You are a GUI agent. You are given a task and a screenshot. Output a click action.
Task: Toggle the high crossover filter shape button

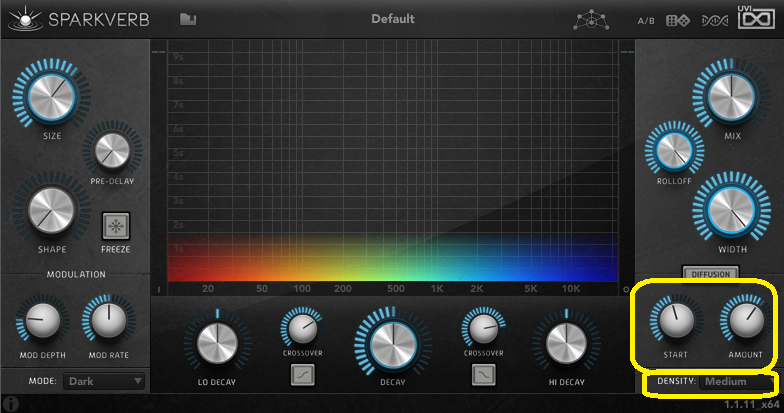pos(483,374)
